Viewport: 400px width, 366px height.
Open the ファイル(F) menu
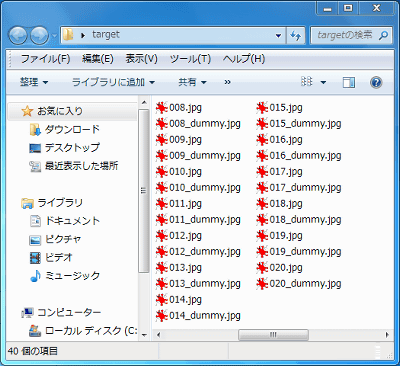tap(45, 59)
